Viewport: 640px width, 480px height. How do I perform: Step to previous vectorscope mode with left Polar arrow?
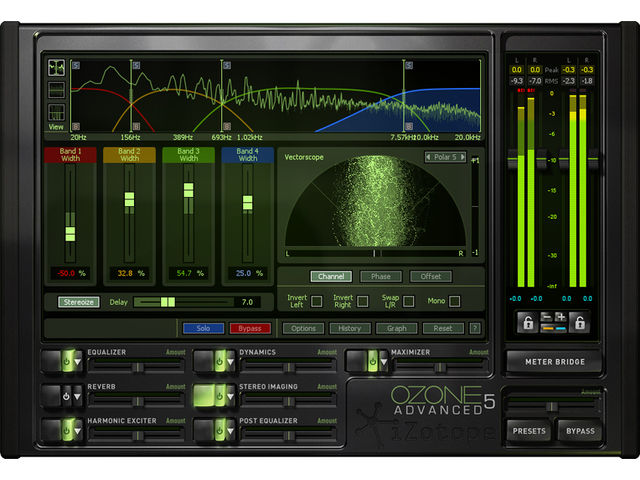tap(428, 157)
